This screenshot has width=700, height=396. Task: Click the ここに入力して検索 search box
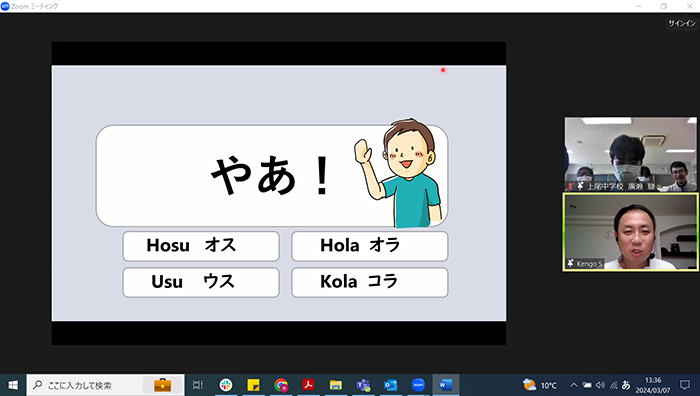pyautogui.click(x=105, y=385)
